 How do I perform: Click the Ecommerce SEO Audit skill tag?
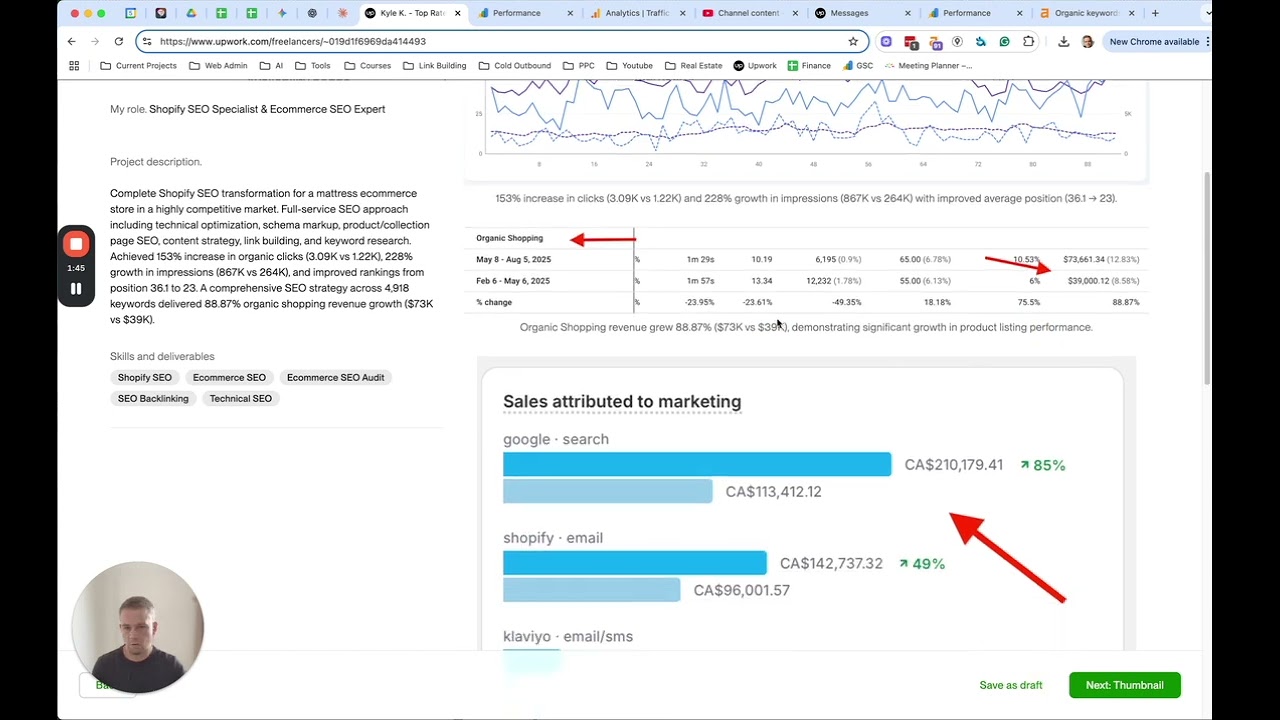coord(335,378)
